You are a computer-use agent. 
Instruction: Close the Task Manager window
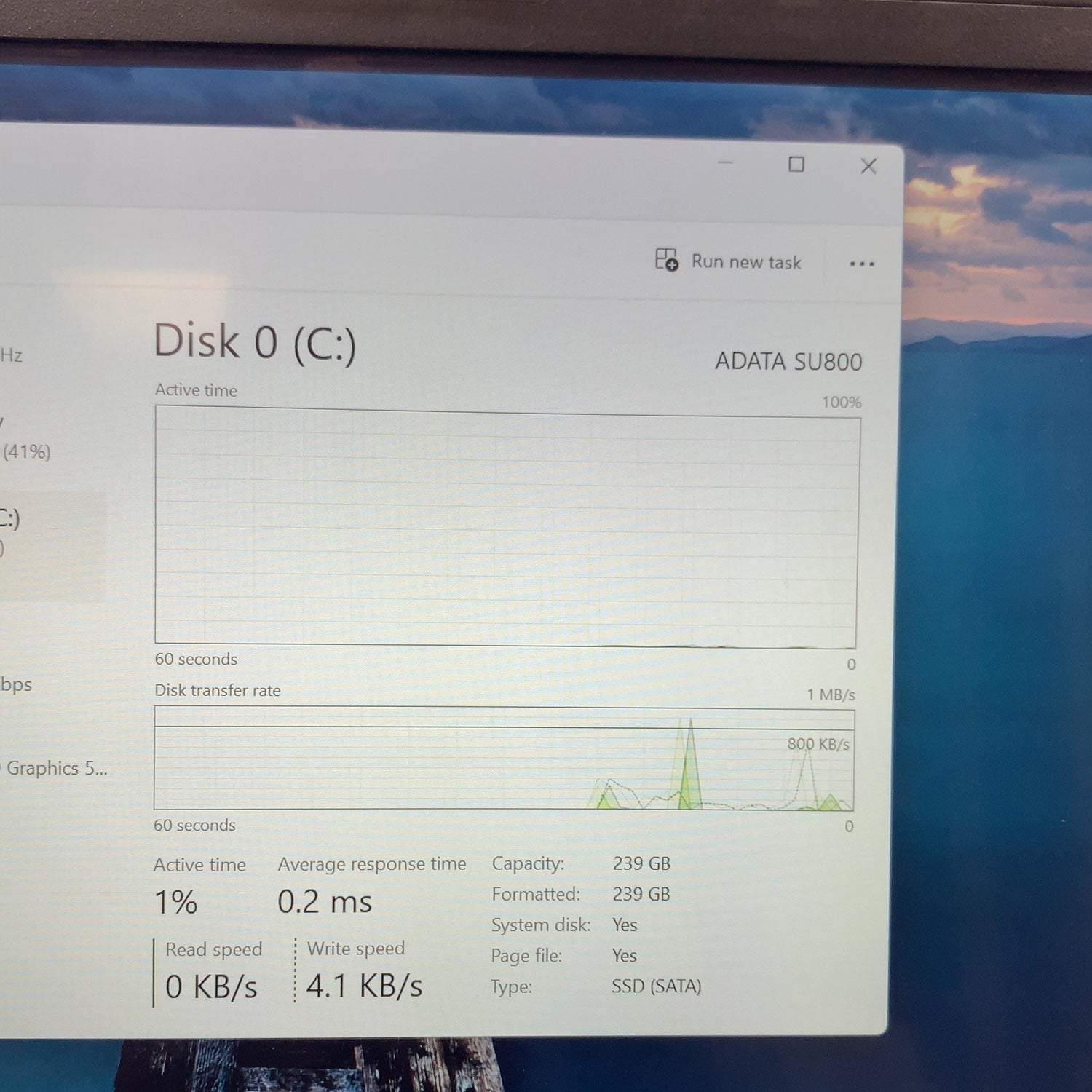coord(869,166)
